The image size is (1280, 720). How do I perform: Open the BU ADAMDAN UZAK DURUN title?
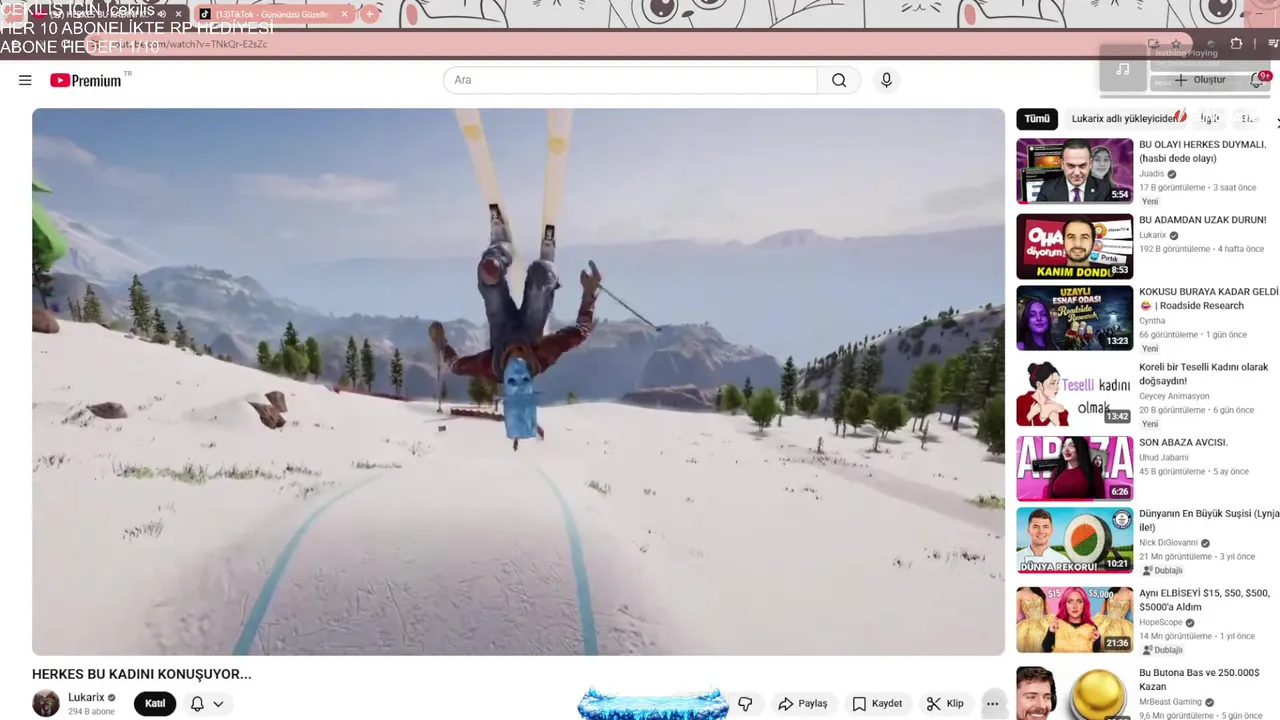1202,220
